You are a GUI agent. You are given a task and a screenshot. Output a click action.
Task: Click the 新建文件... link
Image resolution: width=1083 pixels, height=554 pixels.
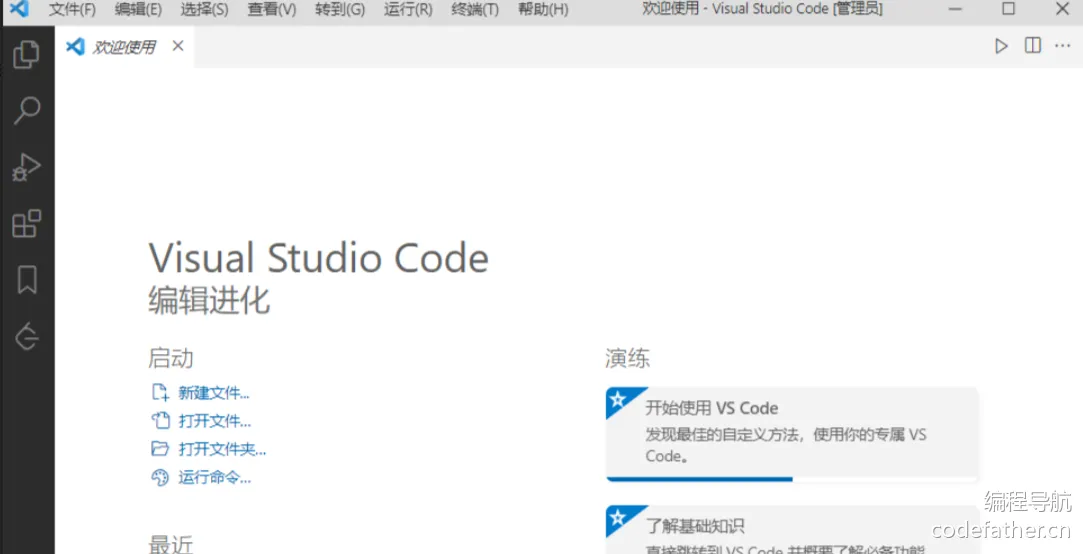pos(213,394)
